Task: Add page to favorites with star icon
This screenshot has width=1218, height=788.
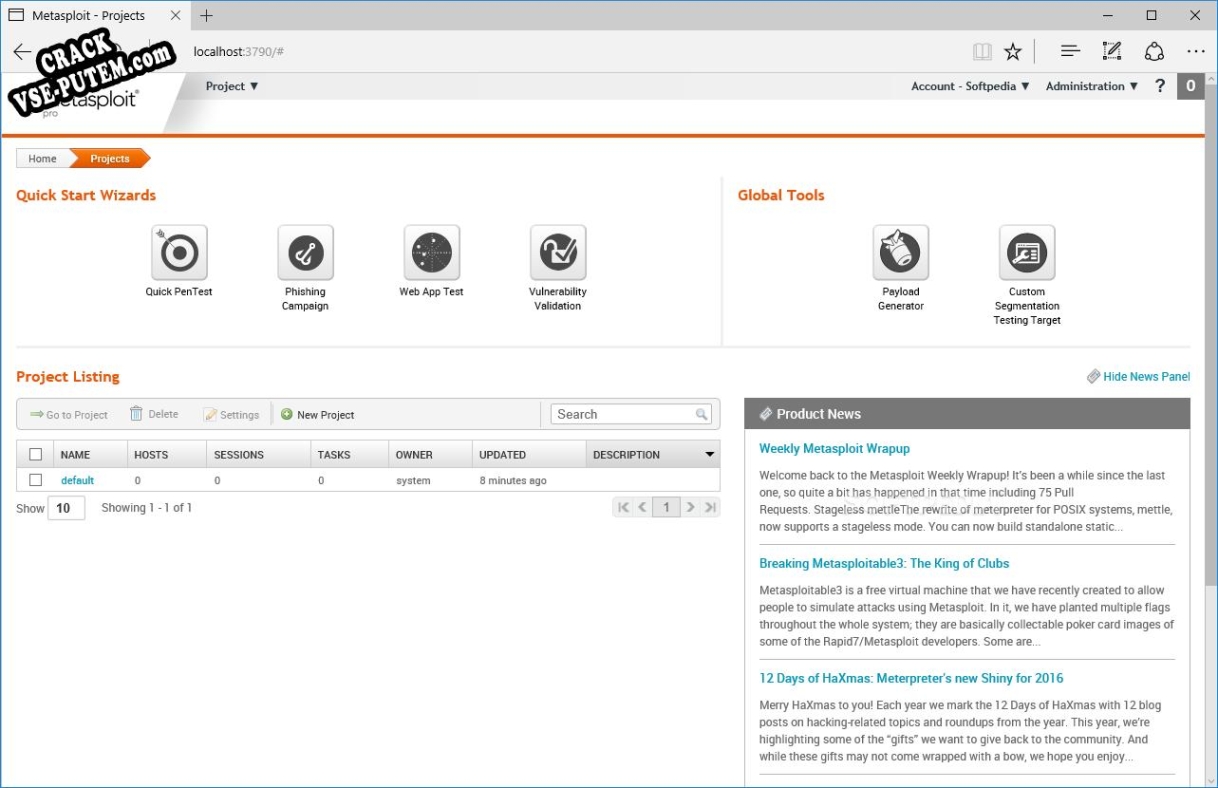Action: click(1013, 52)
